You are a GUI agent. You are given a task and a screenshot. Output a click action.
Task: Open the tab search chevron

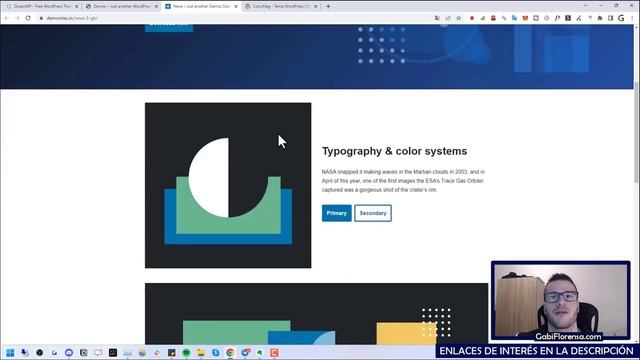click(586, 6)
